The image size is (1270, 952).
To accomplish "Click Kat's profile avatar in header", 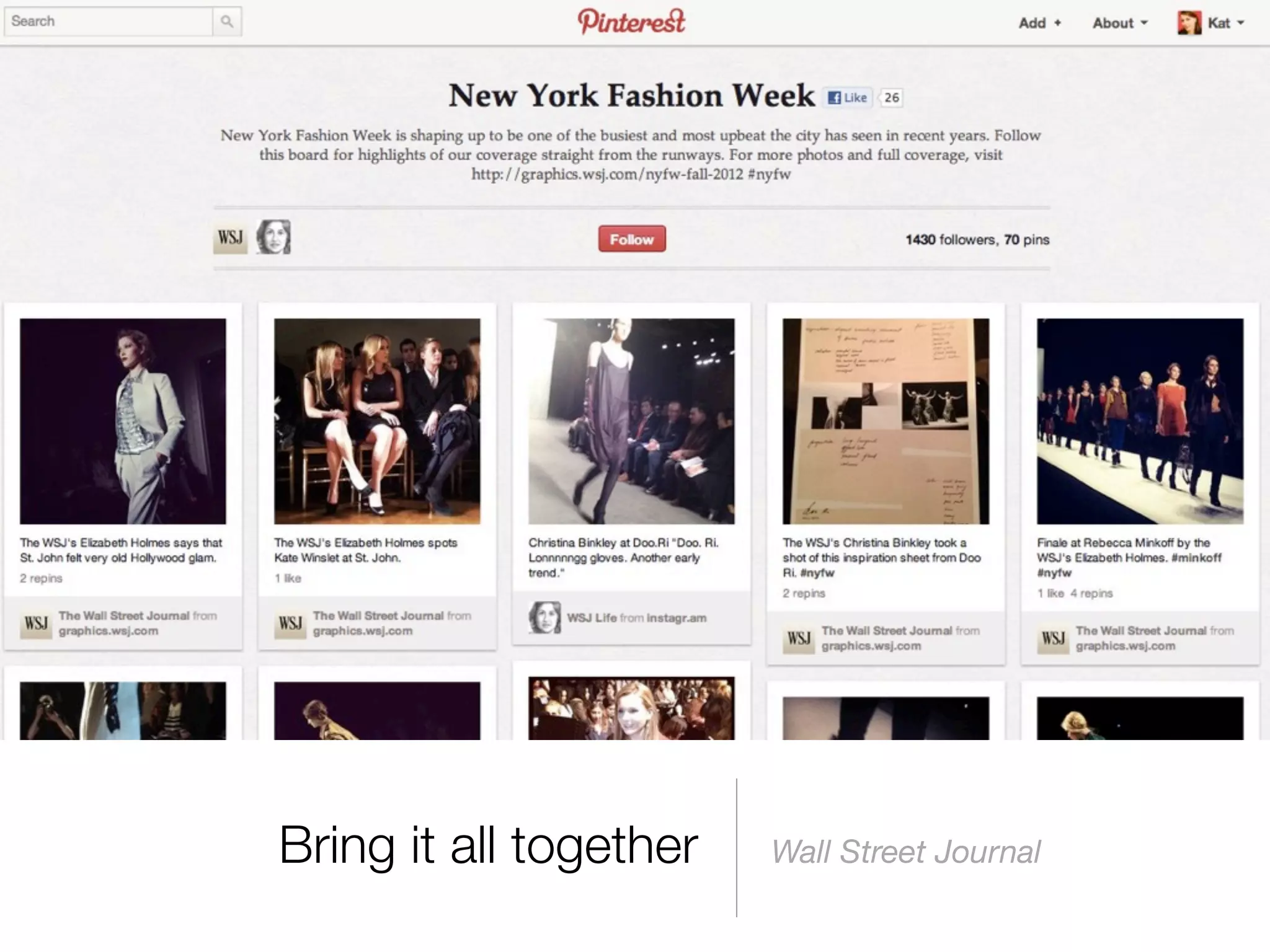I will [x=1189, y=23].
